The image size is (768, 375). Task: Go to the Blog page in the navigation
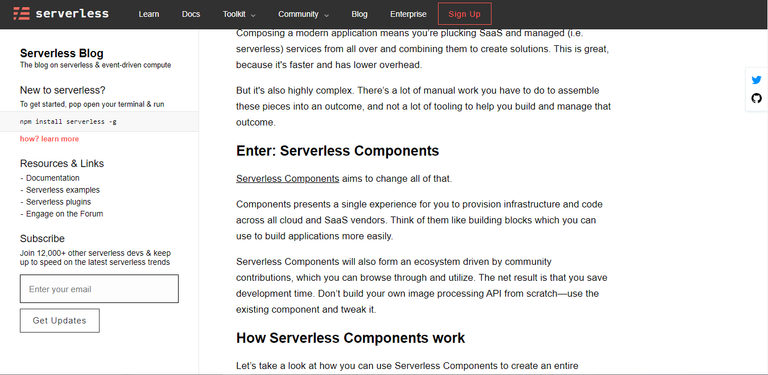[359, 14]
